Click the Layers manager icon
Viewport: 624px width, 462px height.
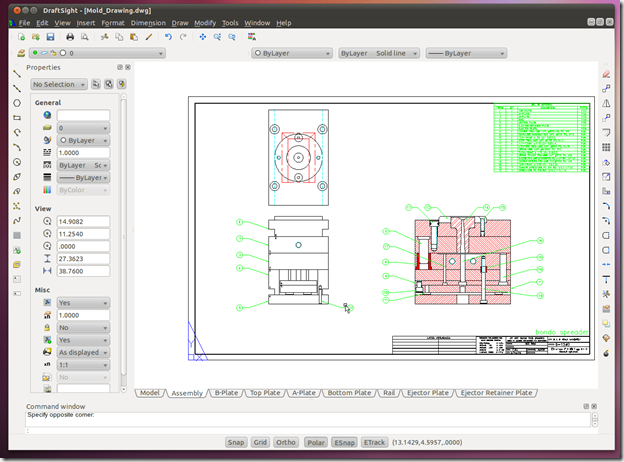[21, 53]
